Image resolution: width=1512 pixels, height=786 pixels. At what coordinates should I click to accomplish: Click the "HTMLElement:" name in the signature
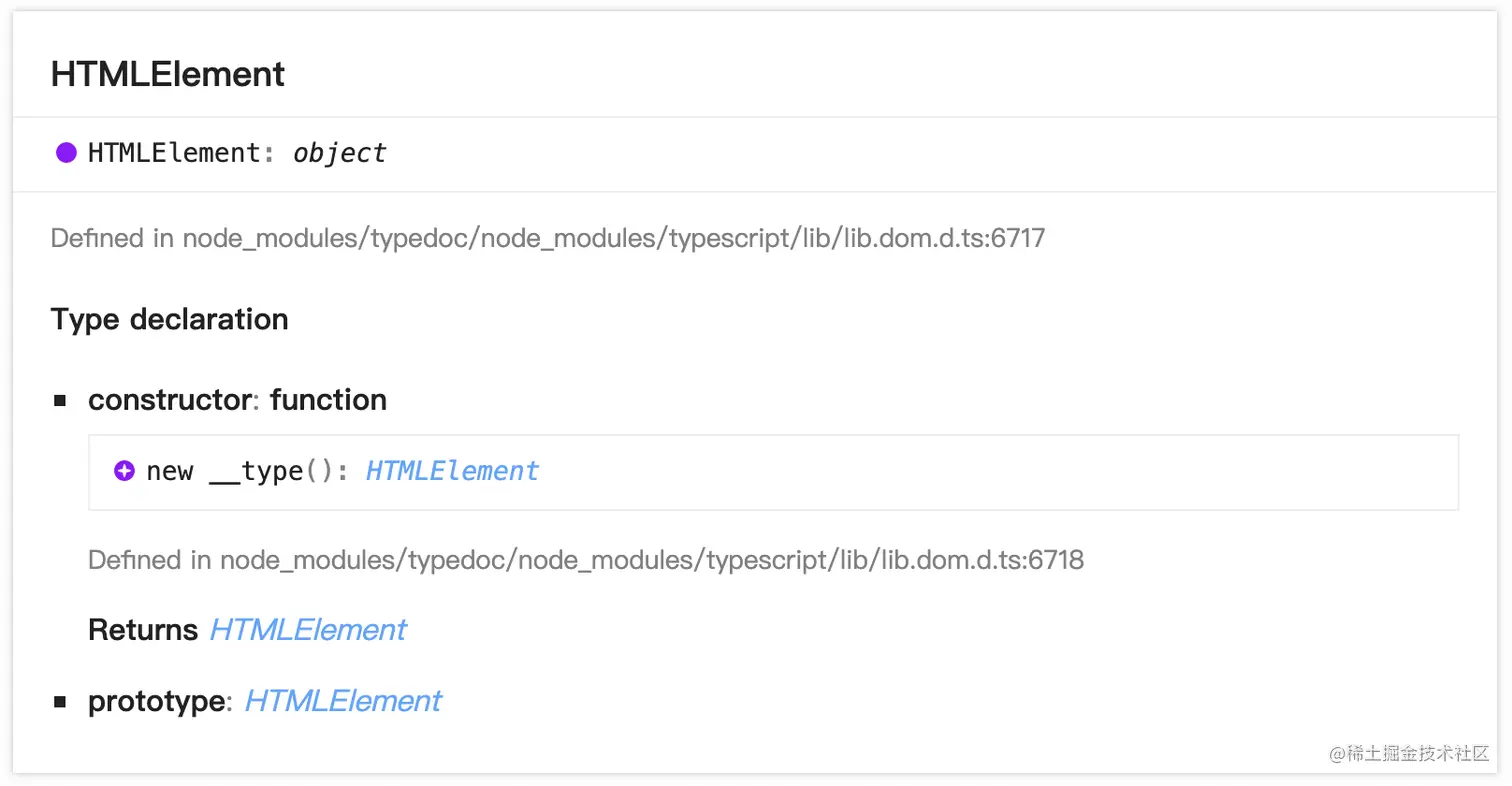click(x=181, y=153)
